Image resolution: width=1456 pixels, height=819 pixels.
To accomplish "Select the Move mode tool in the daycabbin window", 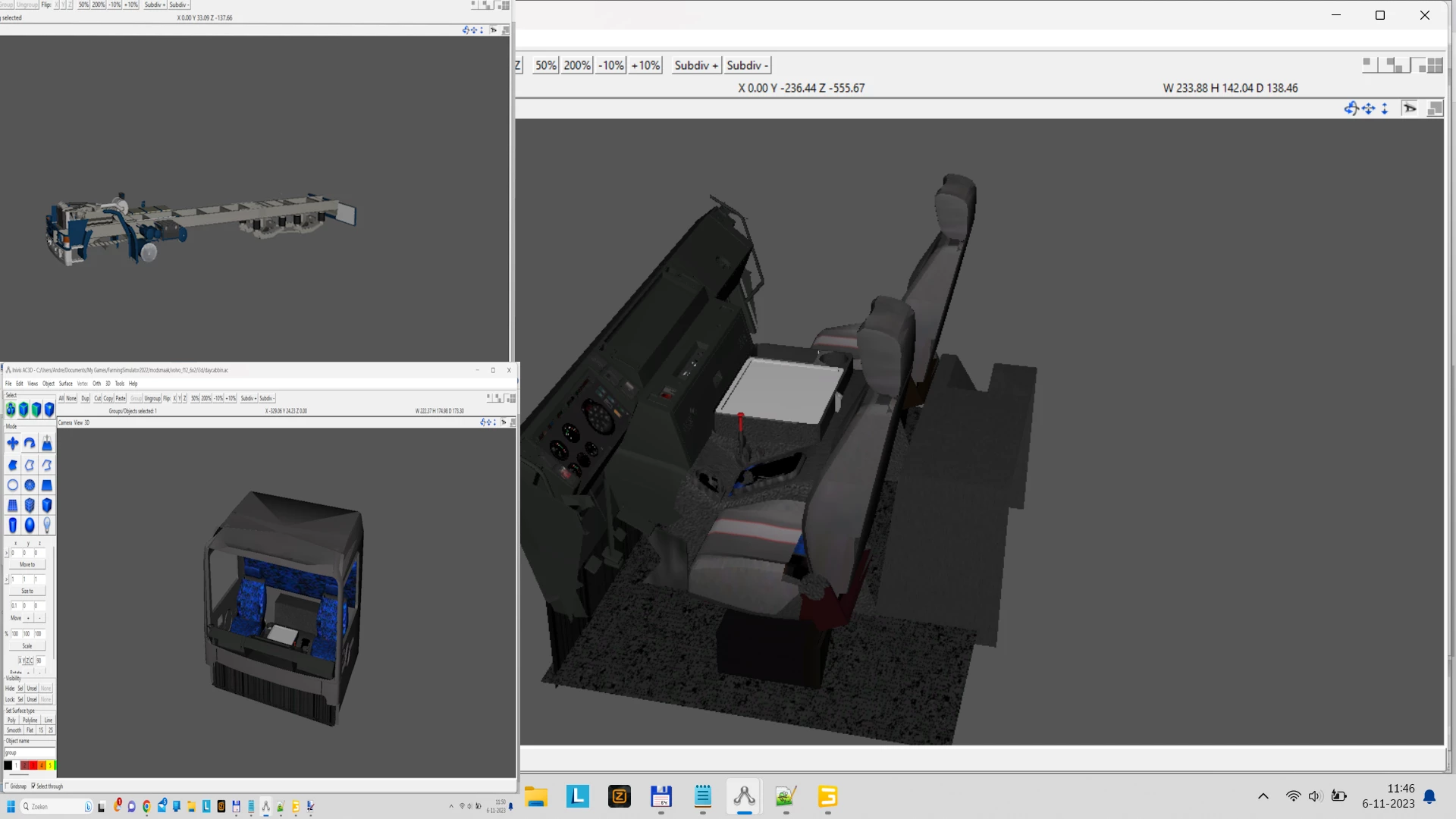I will pos(13,444).
